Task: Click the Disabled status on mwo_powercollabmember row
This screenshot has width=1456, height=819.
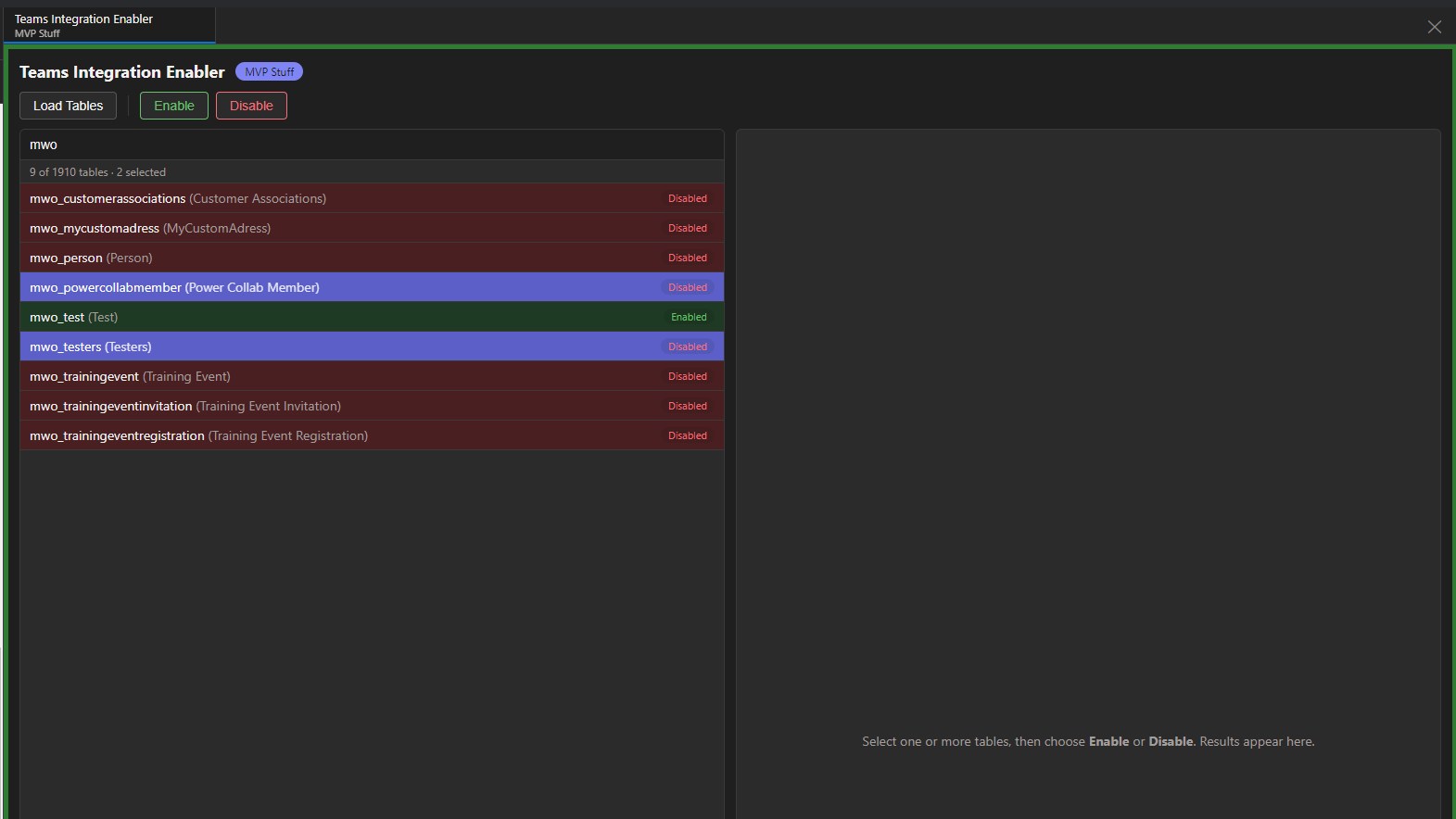Action: click(x=688, y=287)
